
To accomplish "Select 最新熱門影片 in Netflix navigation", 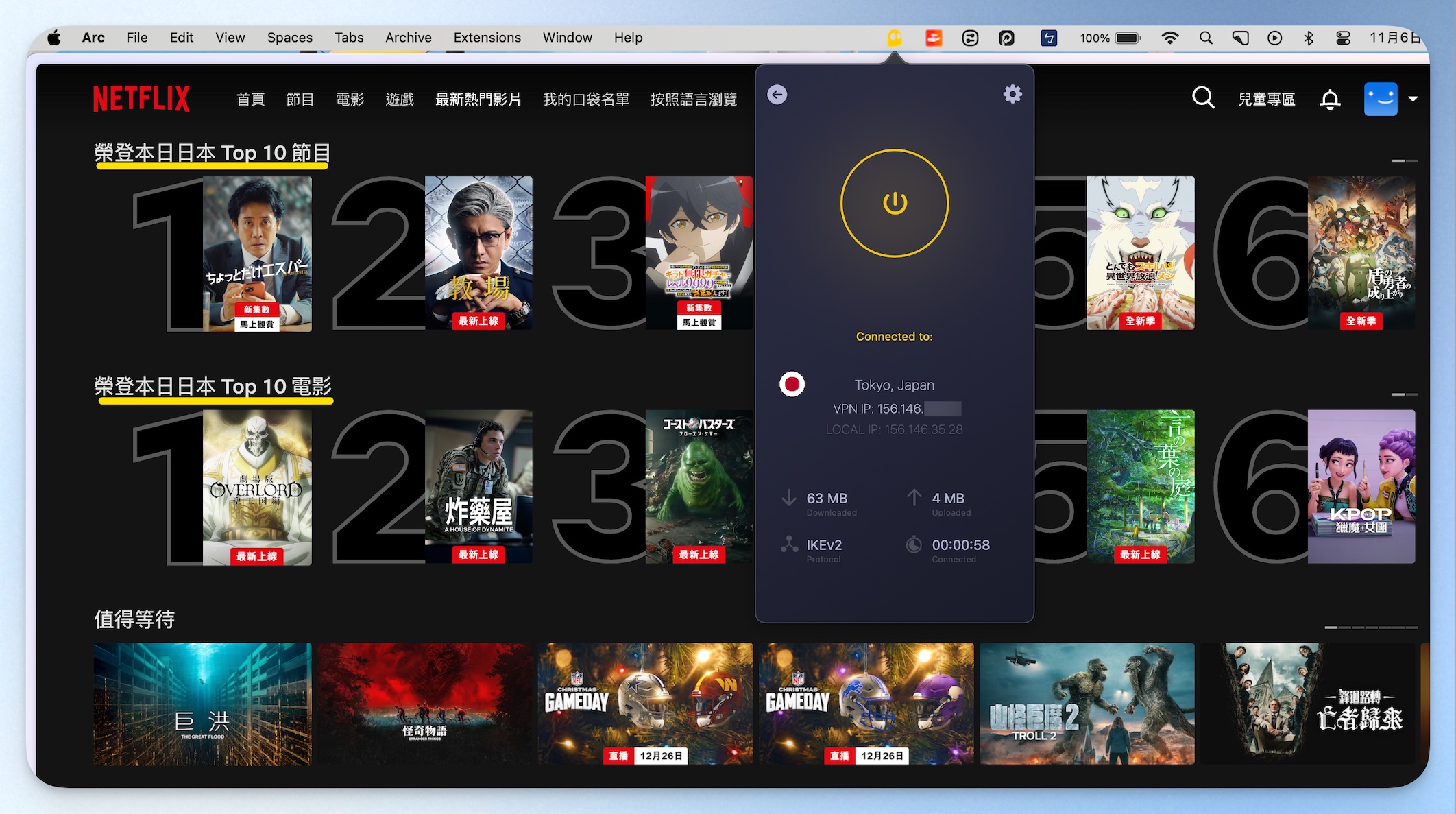I will [478, 99].
